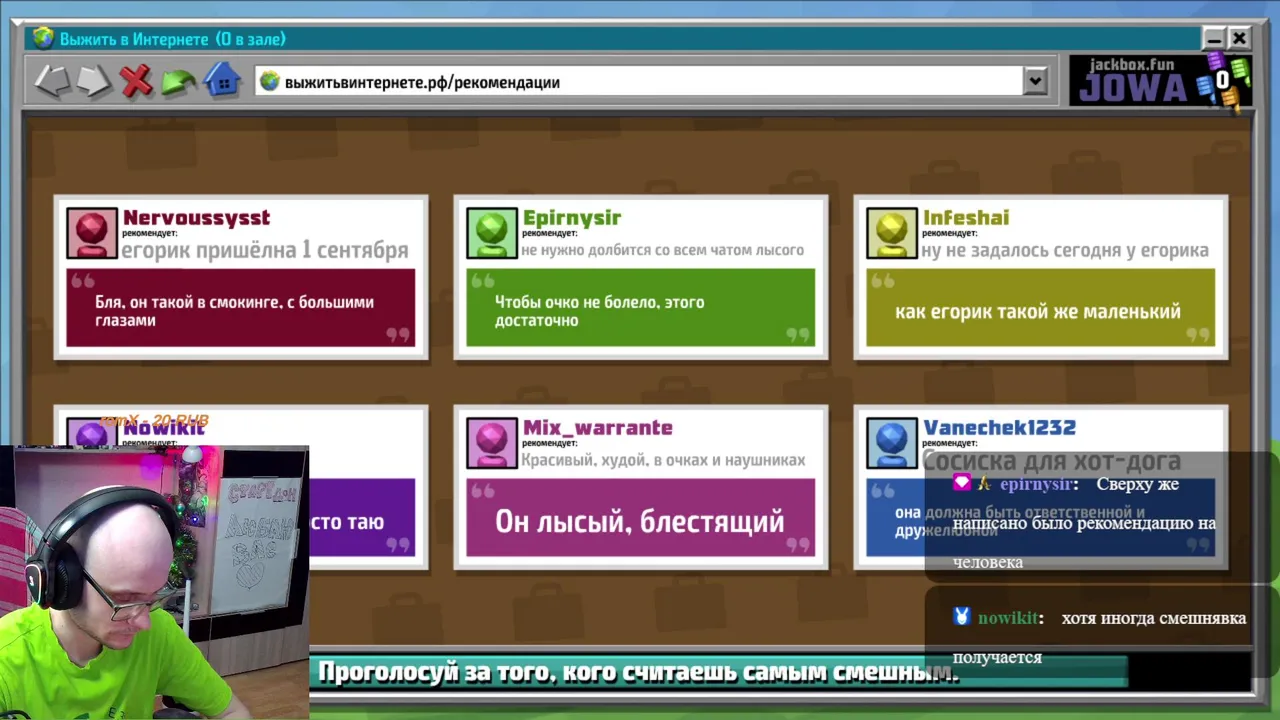This screenshot has width=1280, height=720.
Task: Click the green refresh arrow icon
Action: pyautogui.click(x=179, y=82)
